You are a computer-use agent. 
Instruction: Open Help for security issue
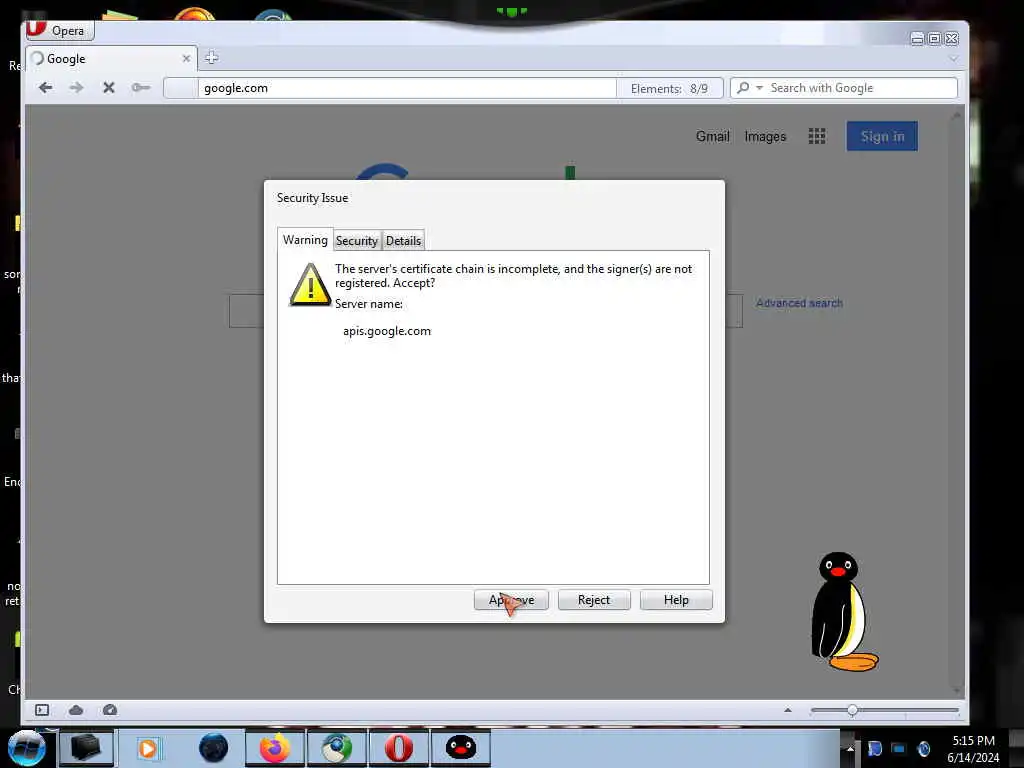[676, 600]
